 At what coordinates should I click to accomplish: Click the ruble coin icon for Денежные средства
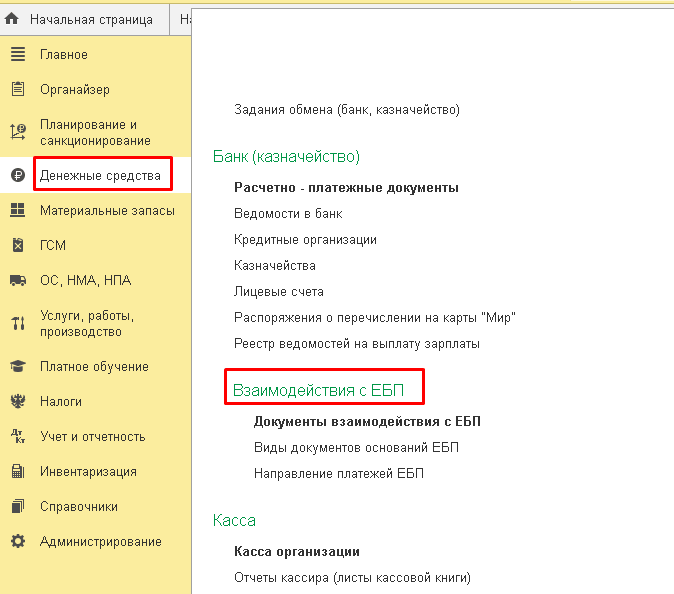tap(18, 175)
